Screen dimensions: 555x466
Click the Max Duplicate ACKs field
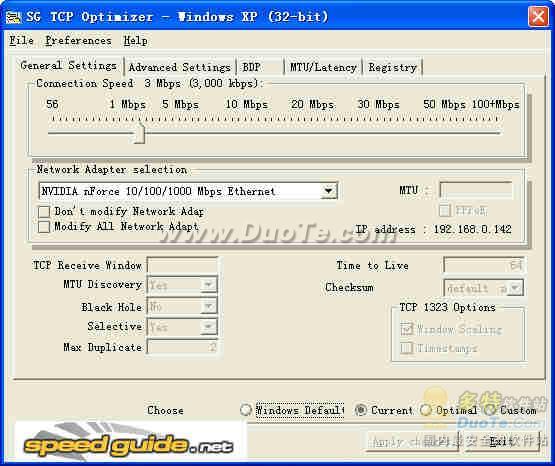pyautogui.click(x=183, y=347)
